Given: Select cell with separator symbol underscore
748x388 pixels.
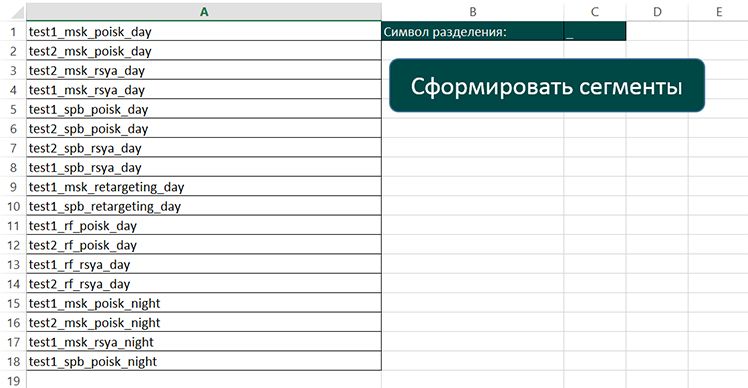Looking at the screenshot, I should coord(594,31).
